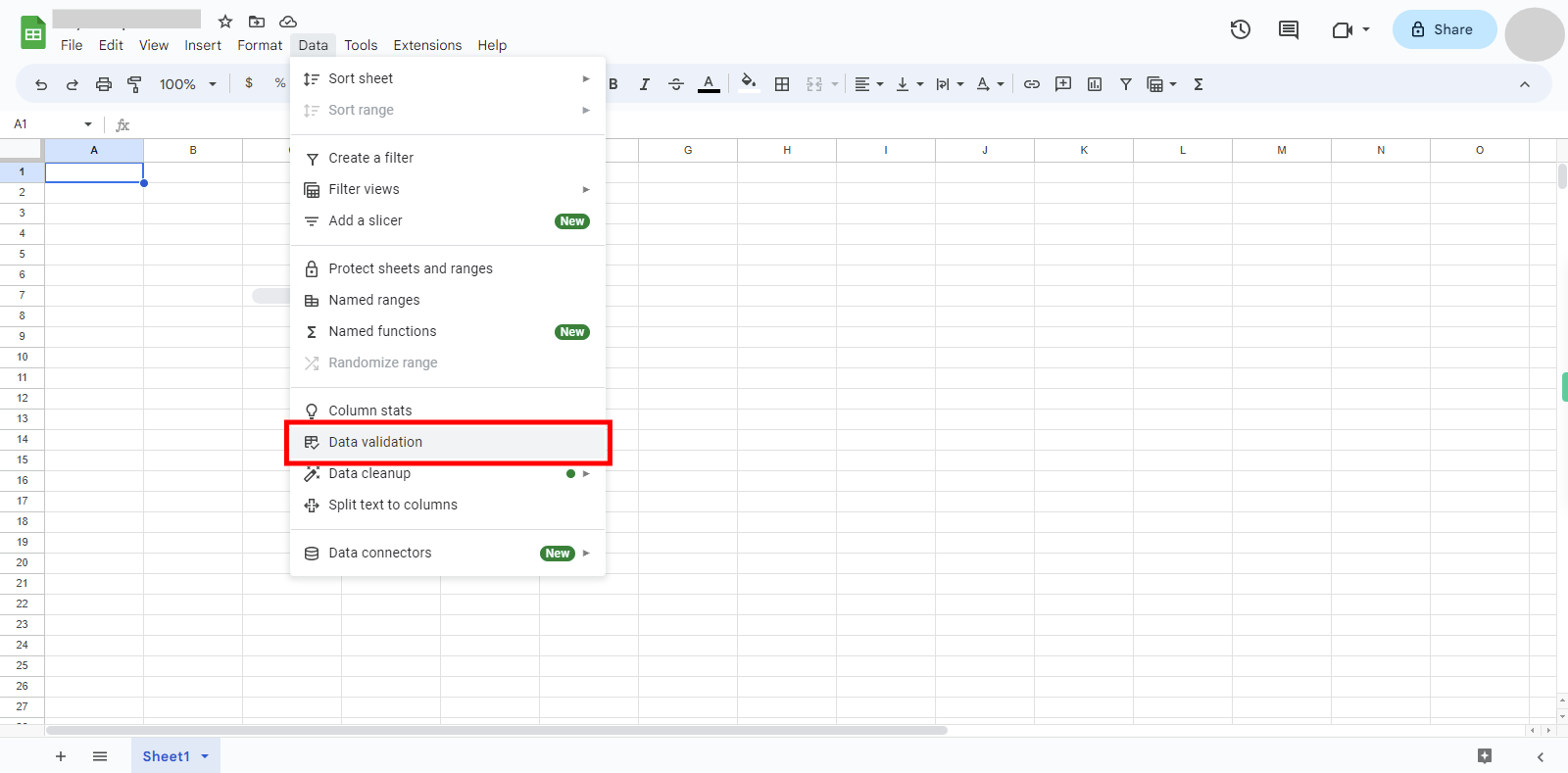Open the text wrapping dropdown
Viewport: 1568px width, 773px height.
tap(950, 84)
